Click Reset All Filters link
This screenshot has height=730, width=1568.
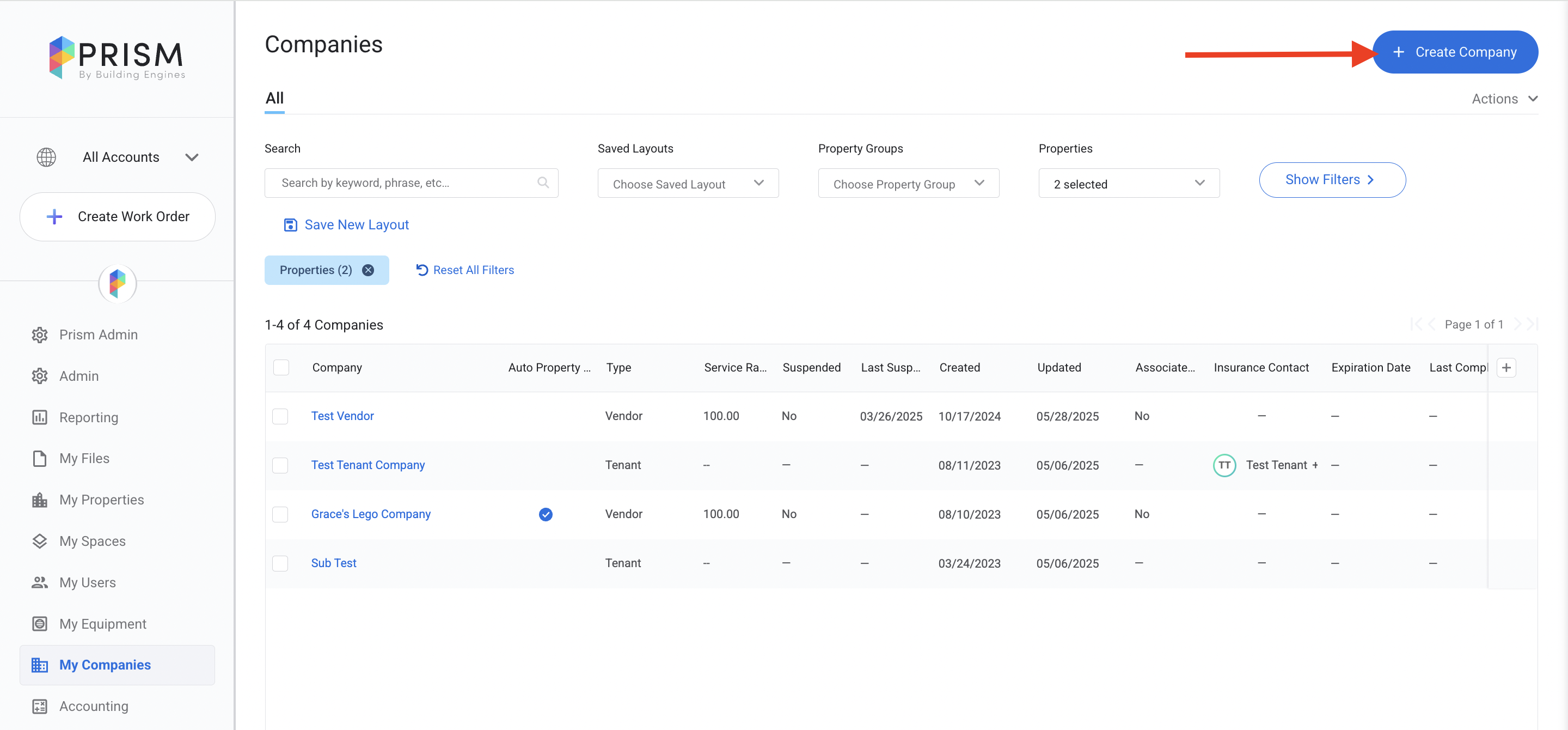473,270
